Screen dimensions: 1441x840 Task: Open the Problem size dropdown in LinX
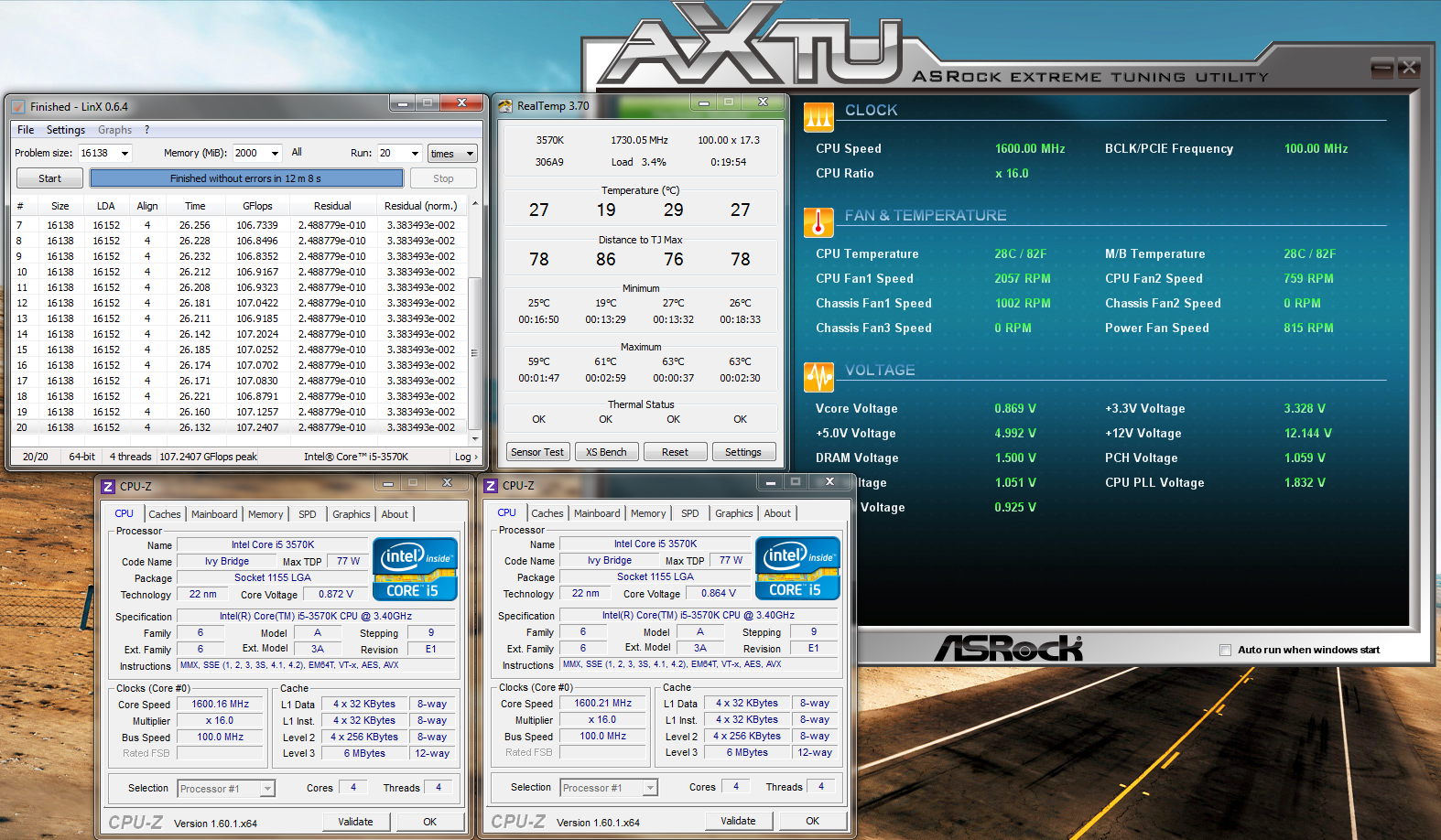coord(125,154)
